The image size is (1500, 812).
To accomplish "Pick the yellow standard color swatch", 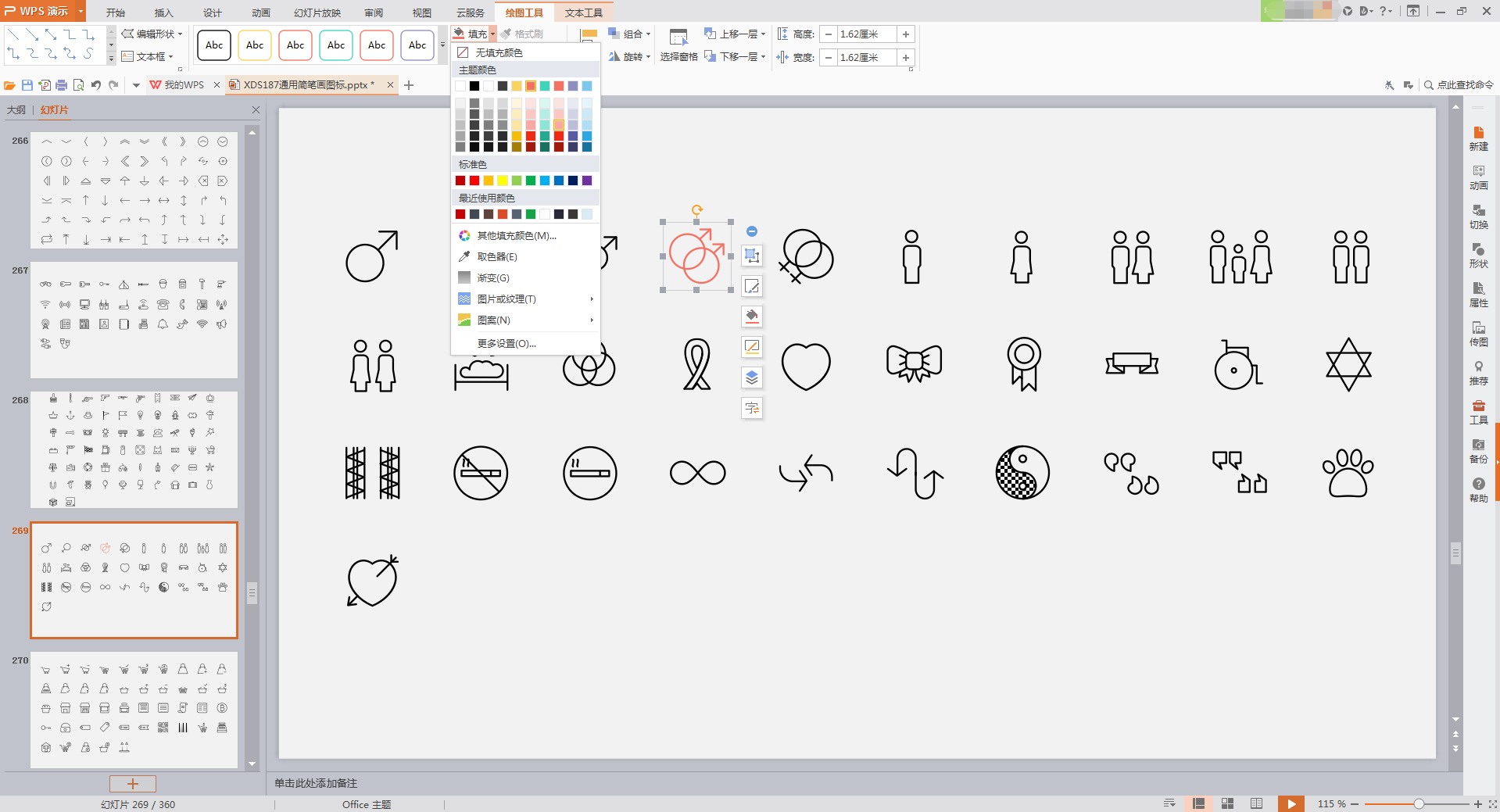I will [x=503, y=181].
